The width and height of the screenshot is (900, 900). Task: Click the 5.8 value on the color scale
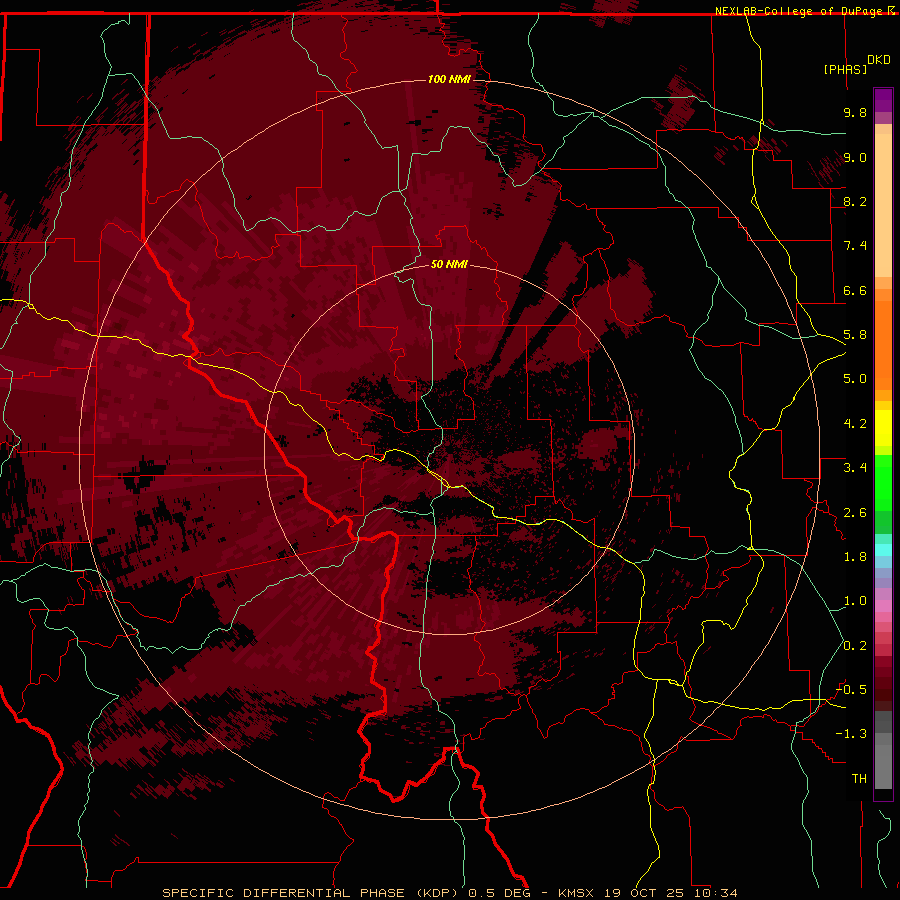pyautogui.click(x=855, y=335)
